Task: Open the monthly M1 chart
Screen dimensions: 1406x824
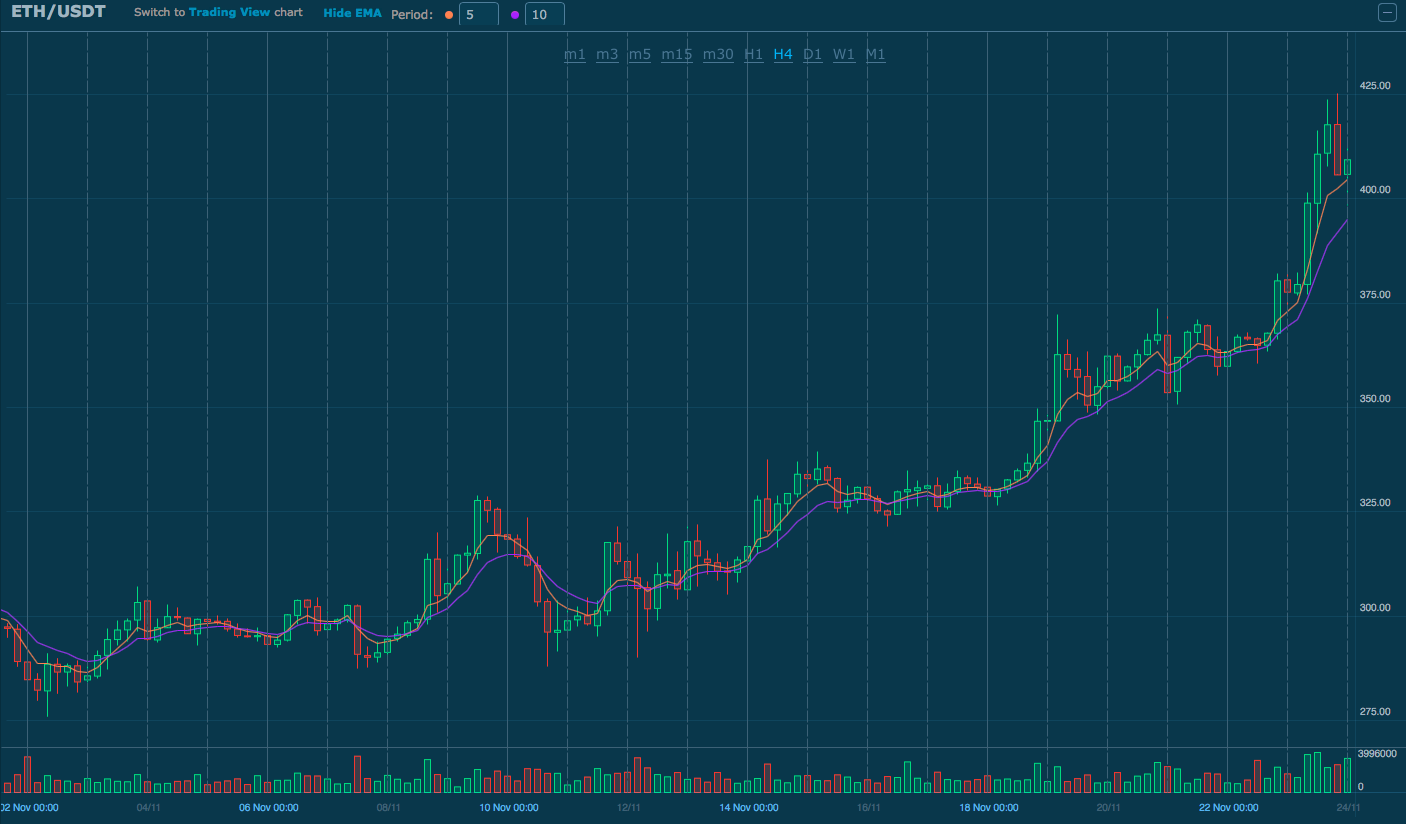Action: coord(875,55)
